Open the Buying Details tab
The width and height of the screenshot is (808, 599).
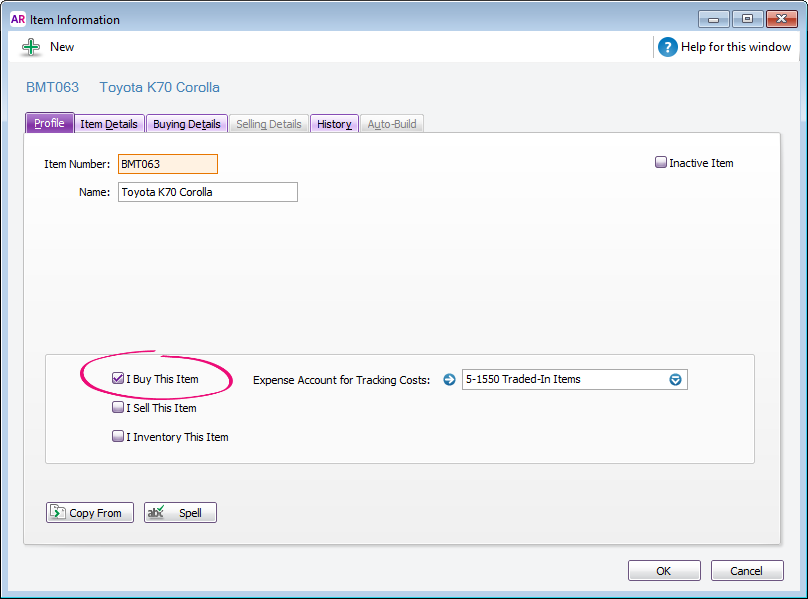pos(187,124)
